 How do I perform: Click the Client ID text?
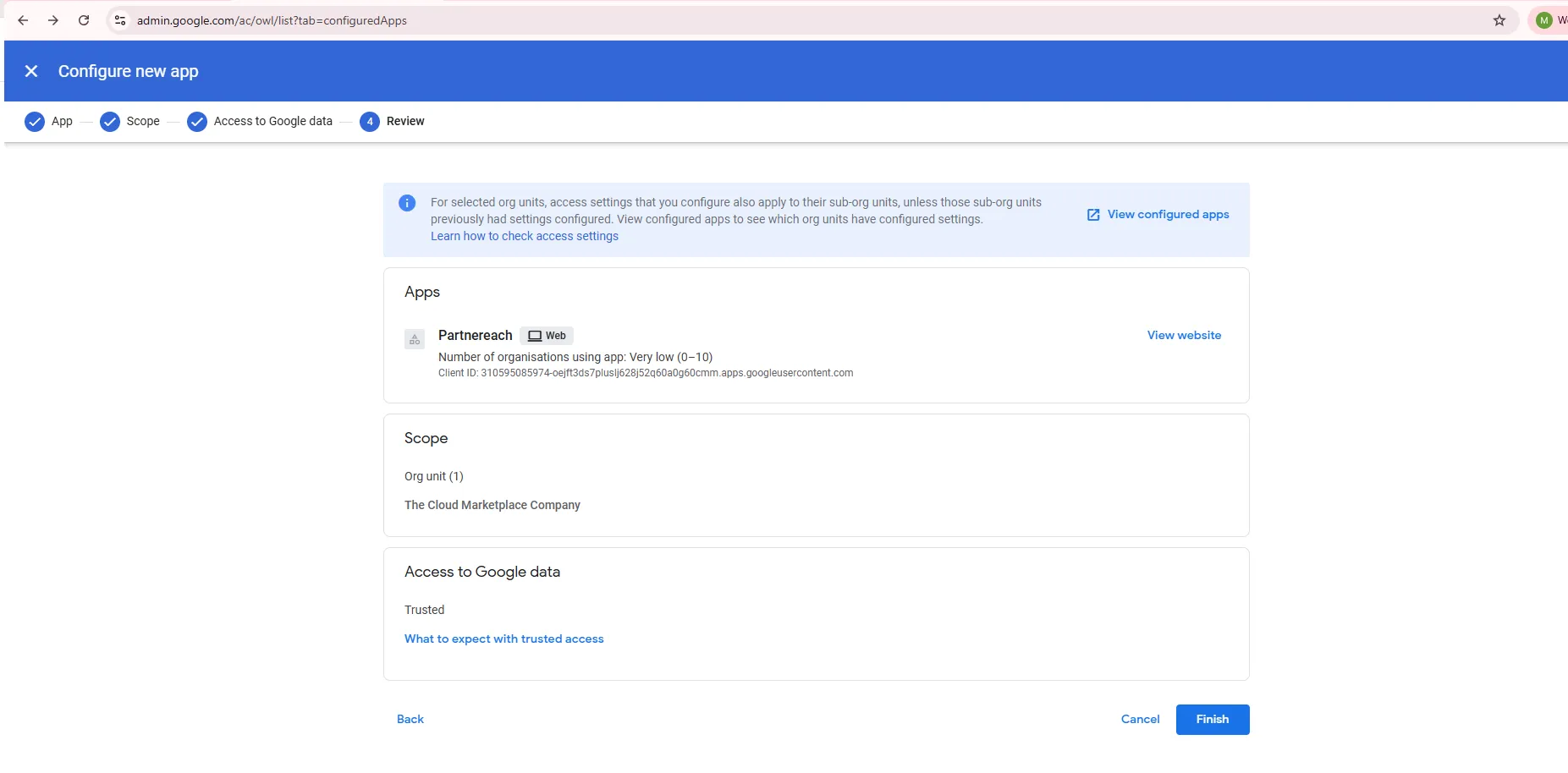646,373
